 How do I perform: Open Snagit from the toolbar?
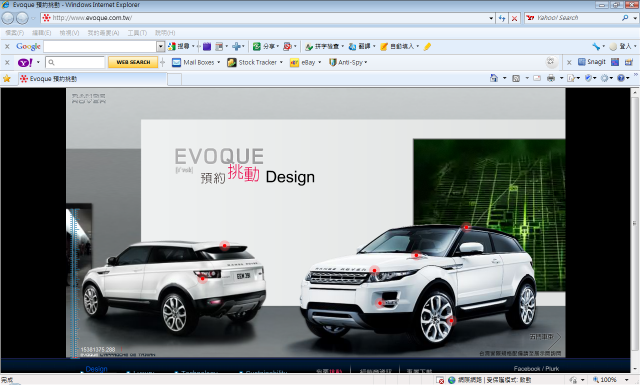(592, 62)
